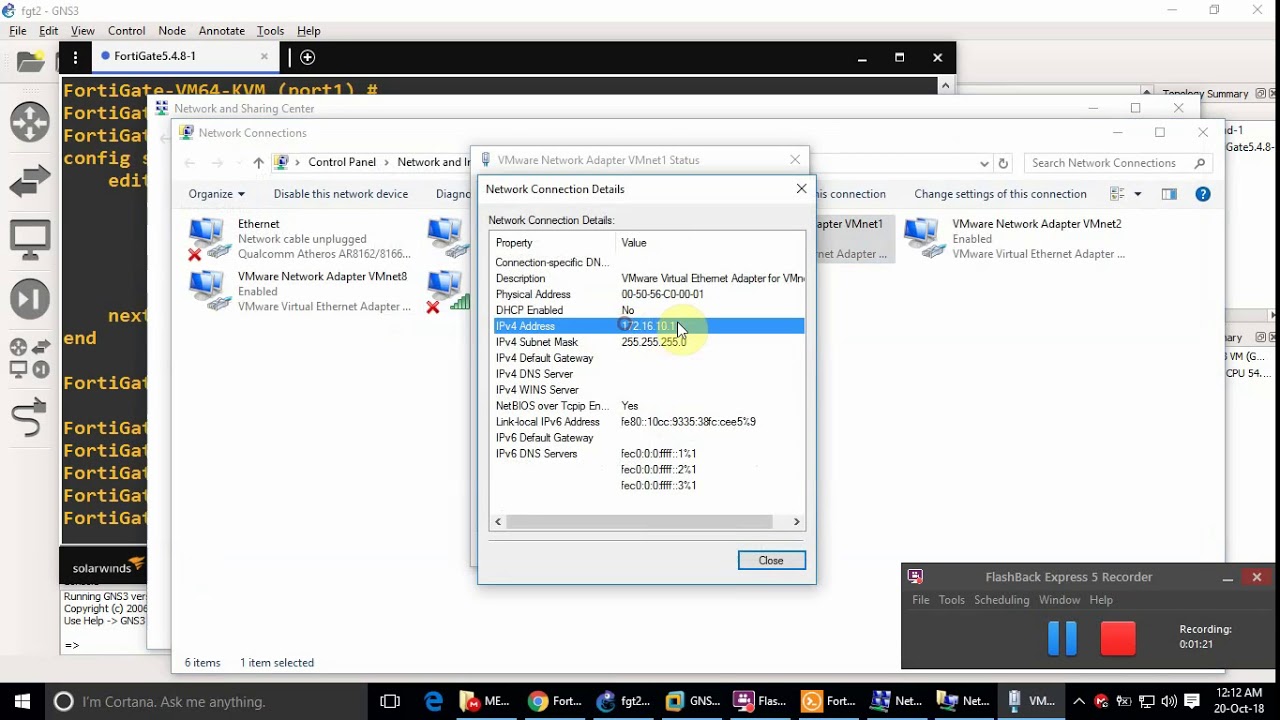Select VMware Network Adapter VMnet2
The width and height of the screenshot is (1280, 720).
1015,239
